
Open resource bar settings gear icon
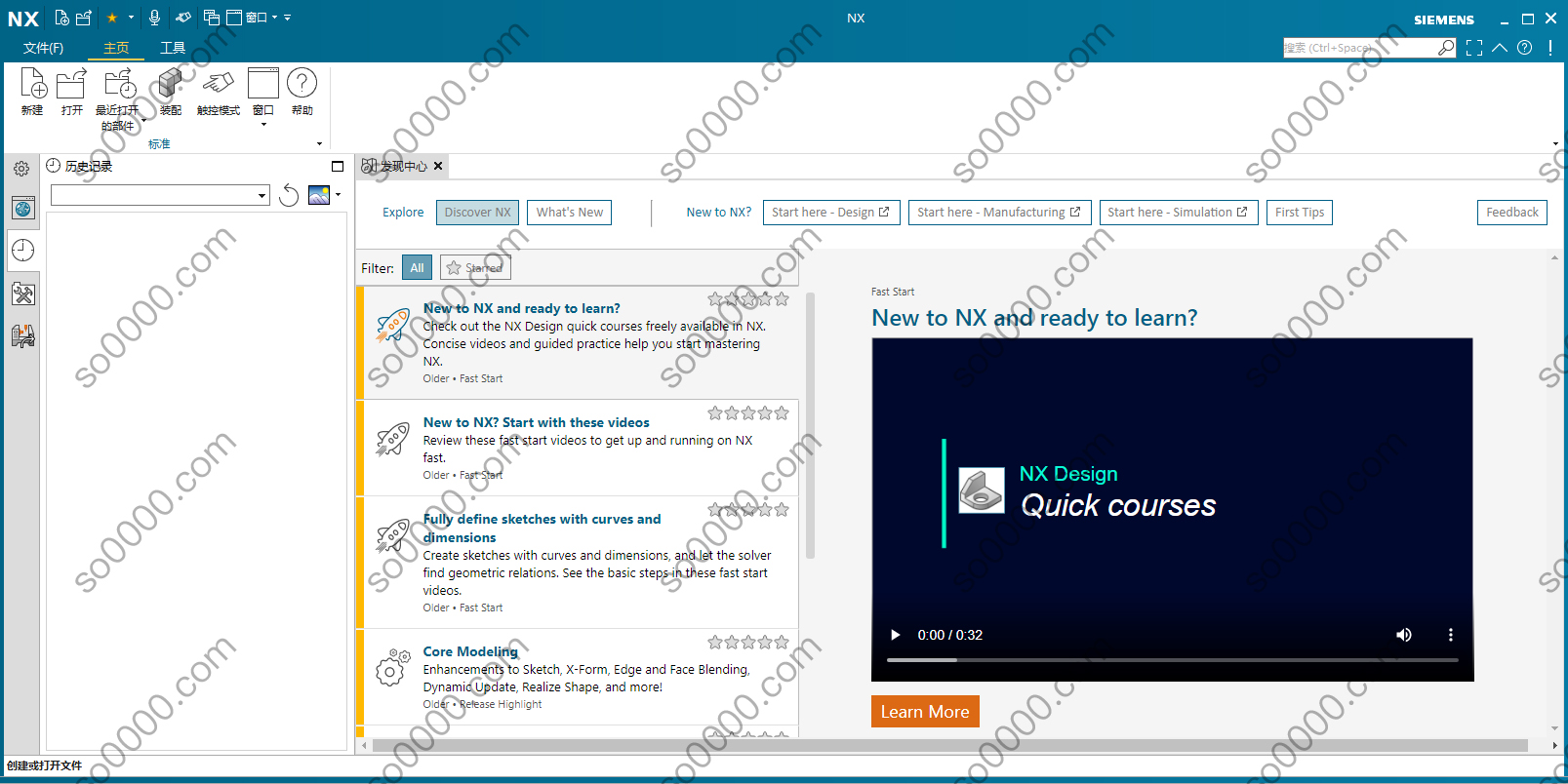tap(21, 169)
